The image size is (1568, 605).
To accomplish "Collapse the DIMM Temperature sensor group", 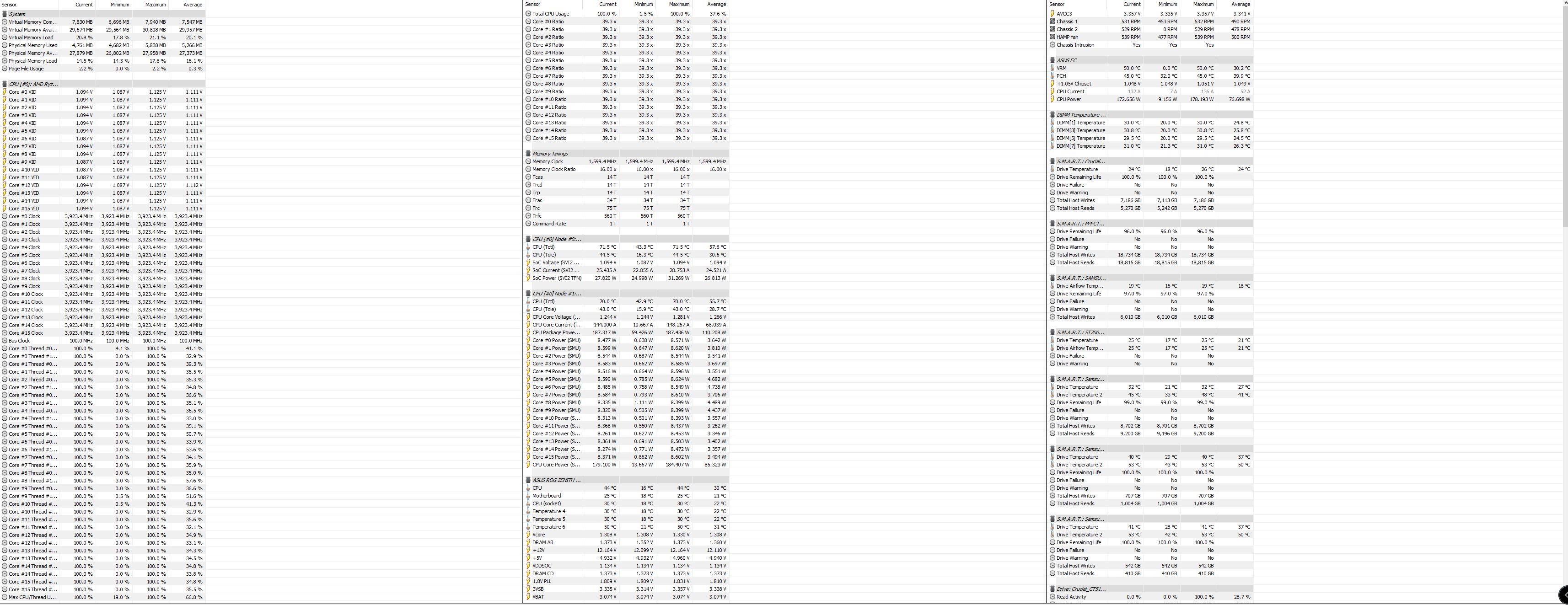I will 1080,115.
